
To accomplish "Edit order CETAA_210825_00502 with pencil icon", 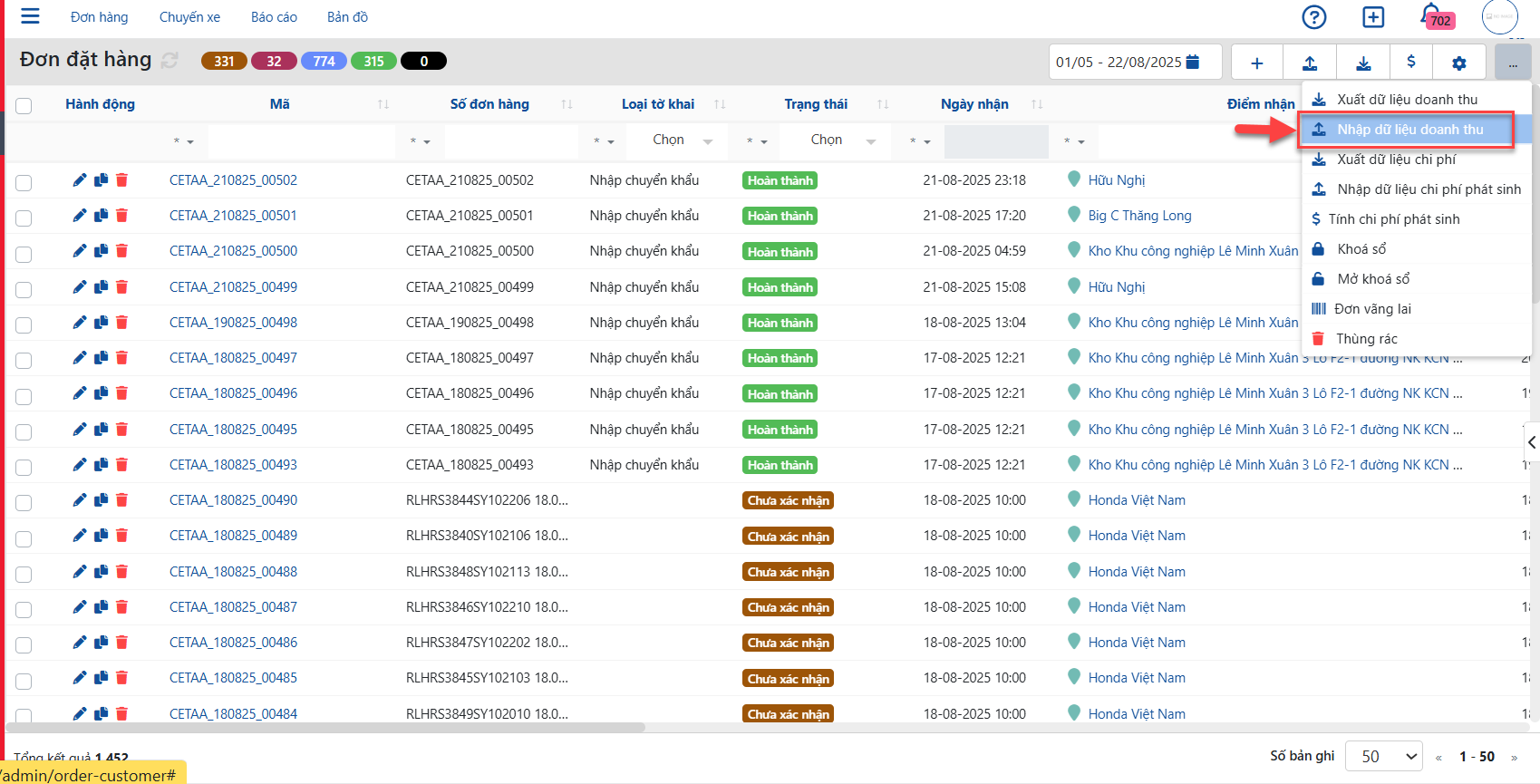I will click(80, 180).
